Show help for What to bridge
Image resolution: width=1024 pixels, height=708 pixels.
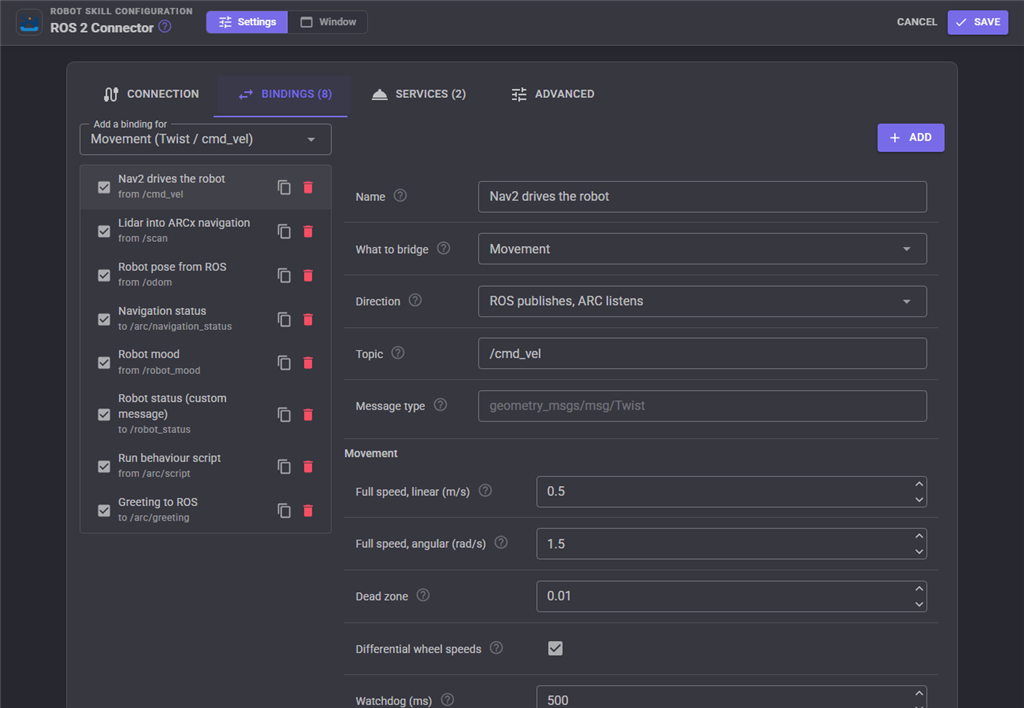[x=443, y=248]
